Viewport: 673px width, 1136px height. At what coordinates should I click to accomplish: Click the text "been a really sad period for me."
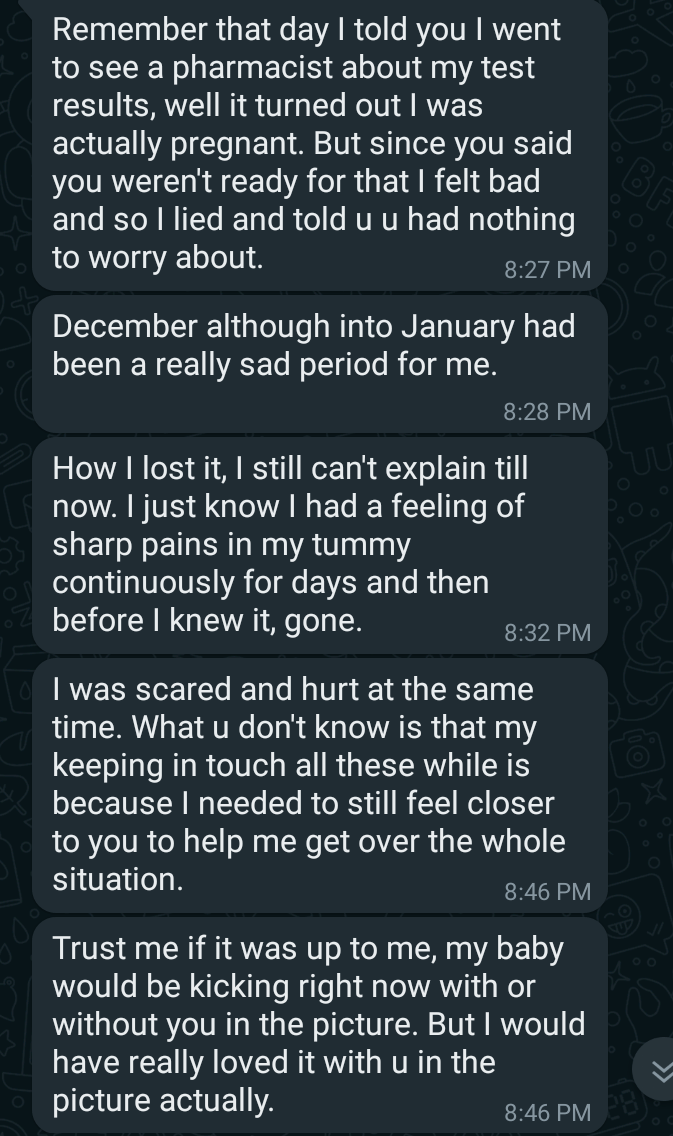tap(274, 365)
